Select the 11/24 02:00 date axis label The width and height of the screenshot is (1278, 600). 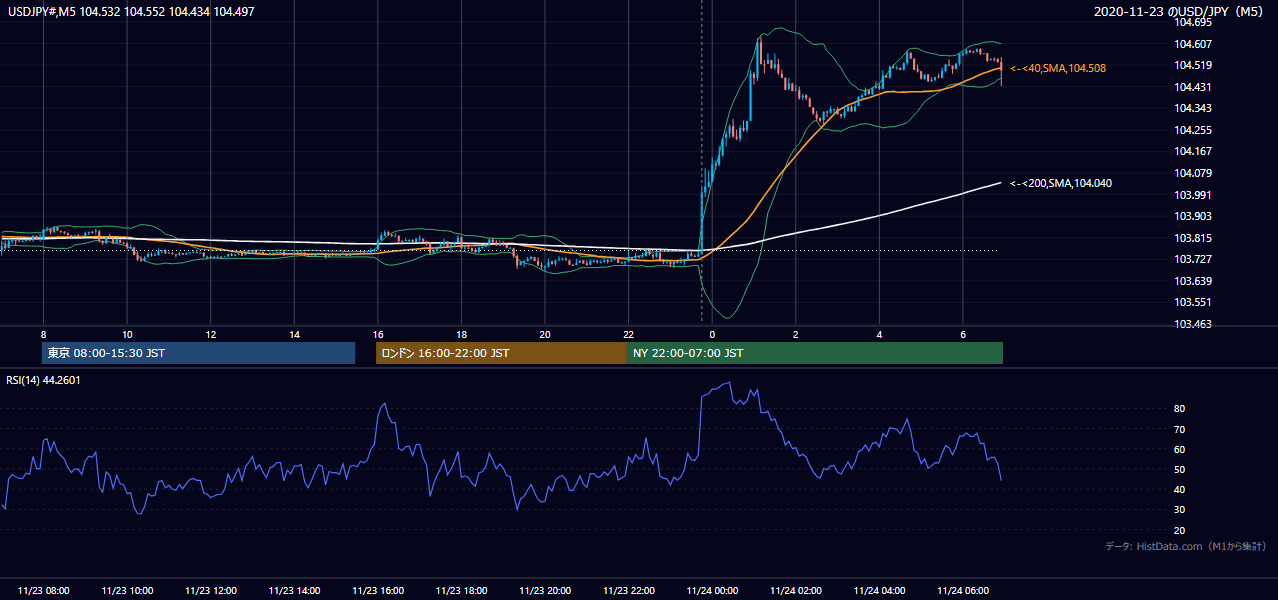(795, 591)
